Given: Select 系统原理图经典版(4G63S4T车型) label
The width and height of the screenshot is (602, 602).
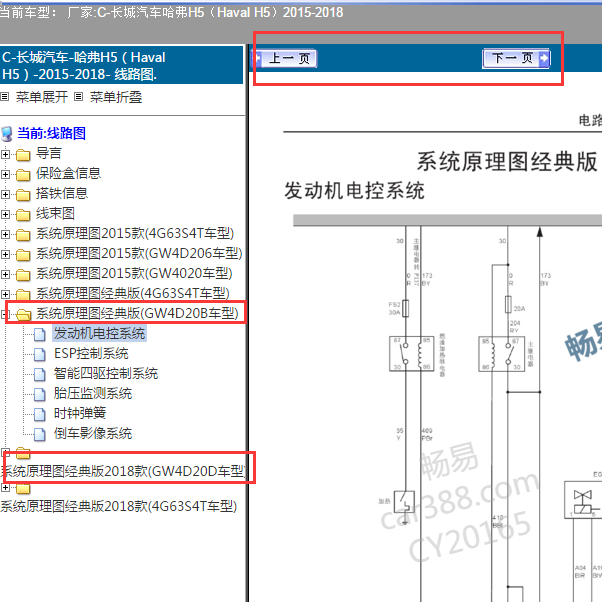Looking at the screenshot, I should [132, 293].
